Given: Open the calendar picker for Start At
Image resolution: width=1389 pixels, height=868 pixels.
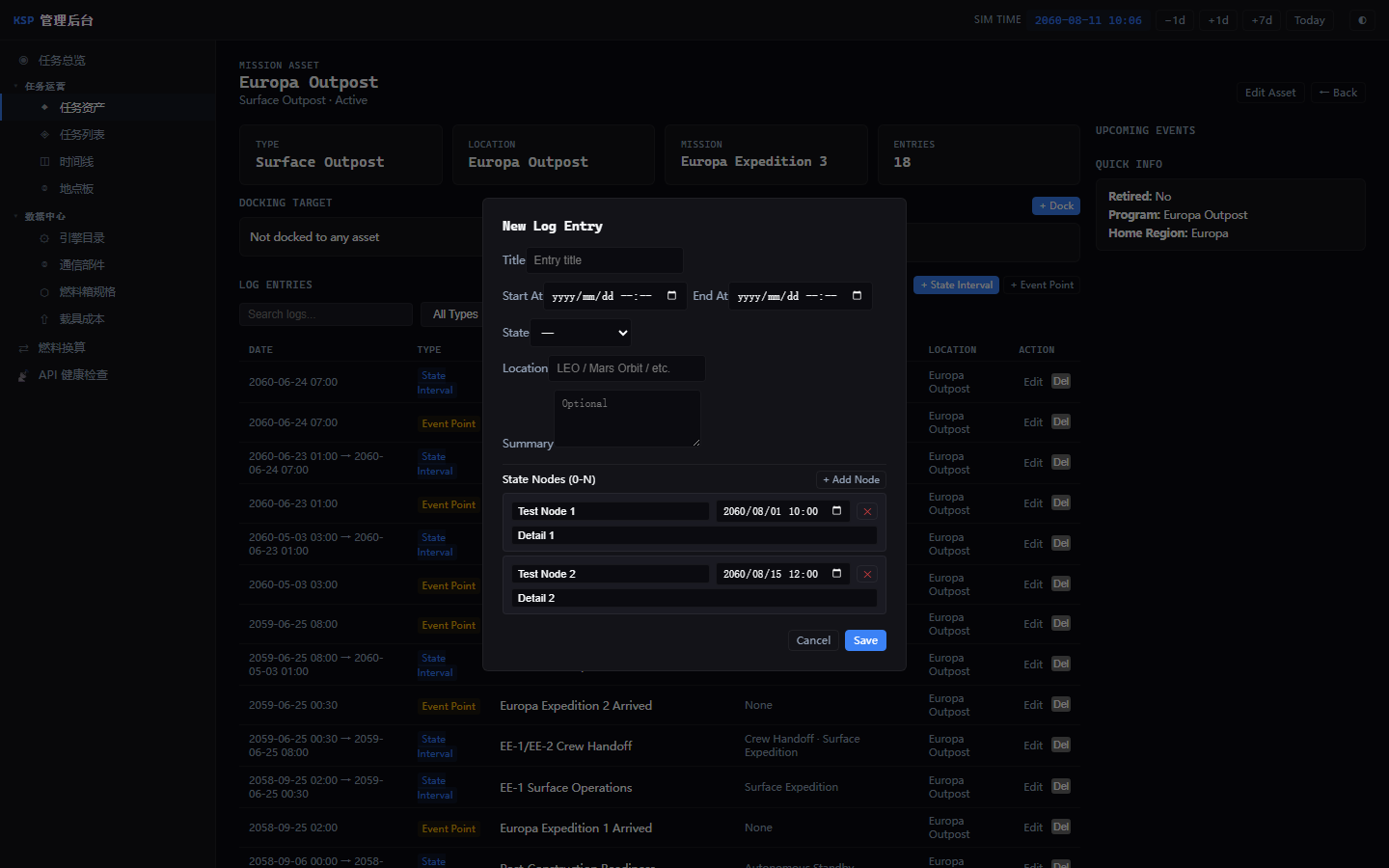Looking at the screenshot, I should coord(671,296).
